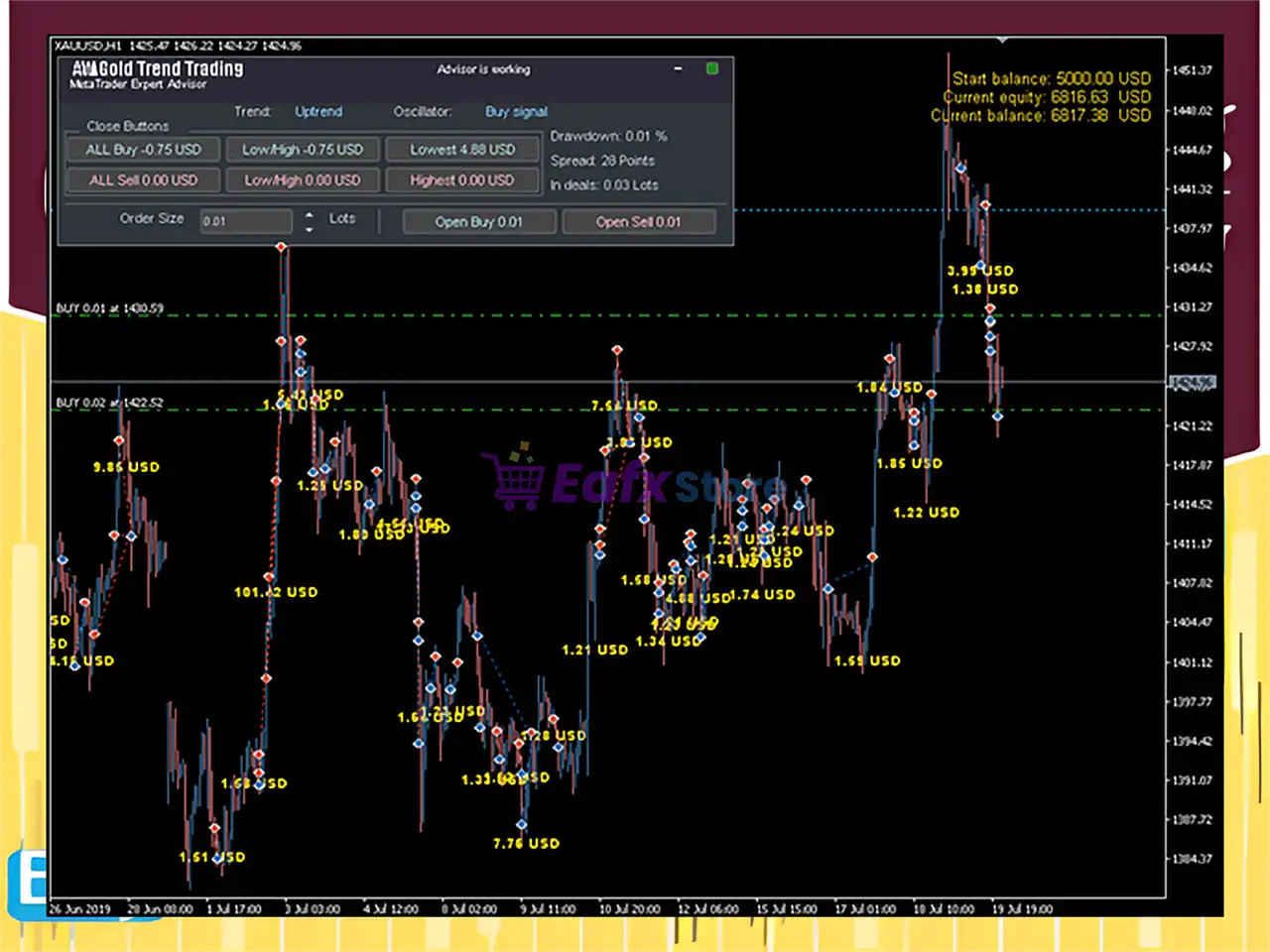The image size is (1270, 952).
Task: Select the BUY 0.01 at 1430.59 order line
Action: pos(110,308)
